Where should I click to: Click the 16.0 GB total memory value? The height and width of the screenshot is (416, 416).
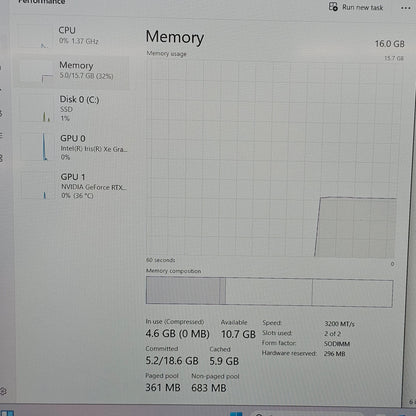[x=389, y=44]
